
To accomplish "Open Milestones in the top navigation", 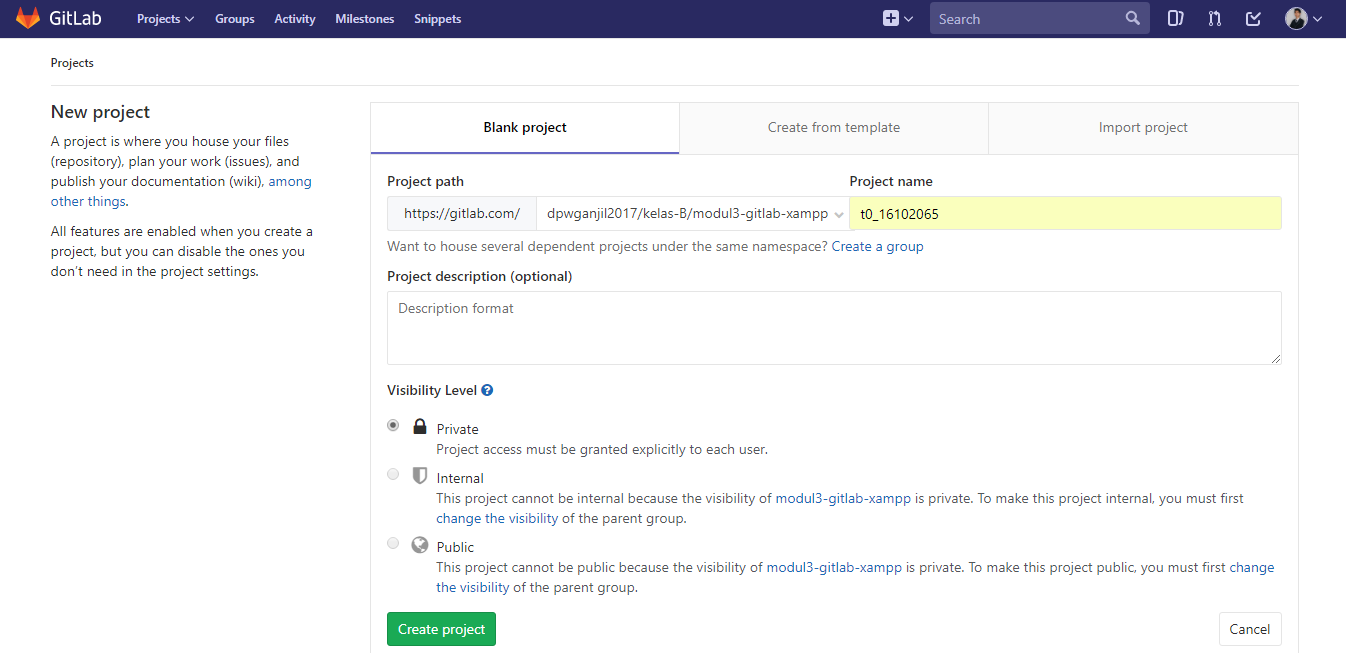I will pyautogui.click(x=365, y=19).
